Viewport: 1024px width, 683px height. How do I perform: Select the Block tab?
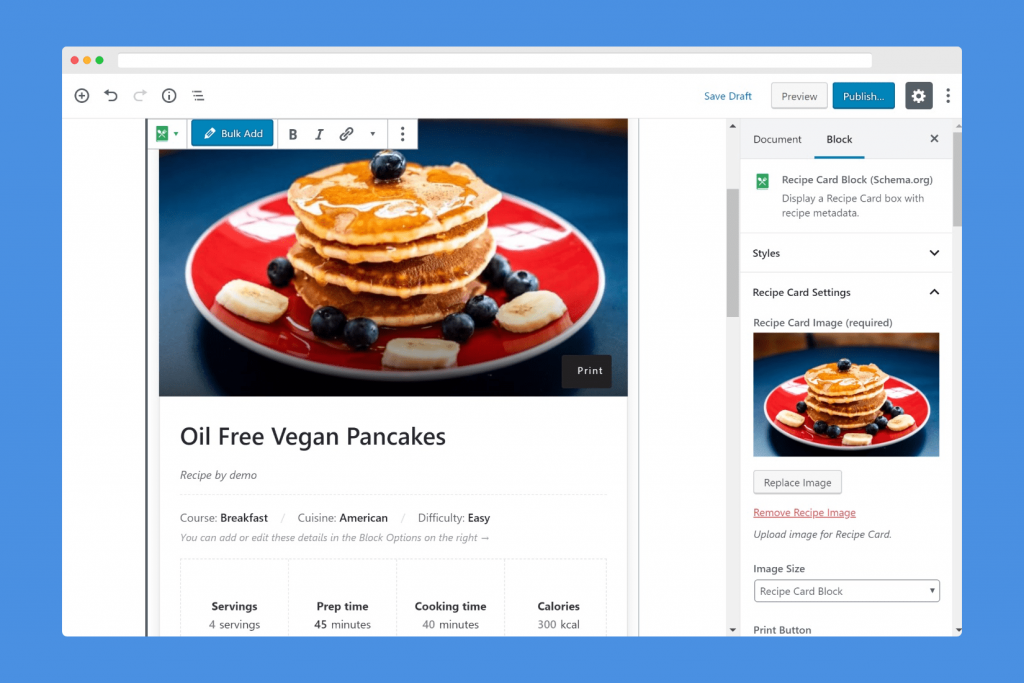(839, 139)
